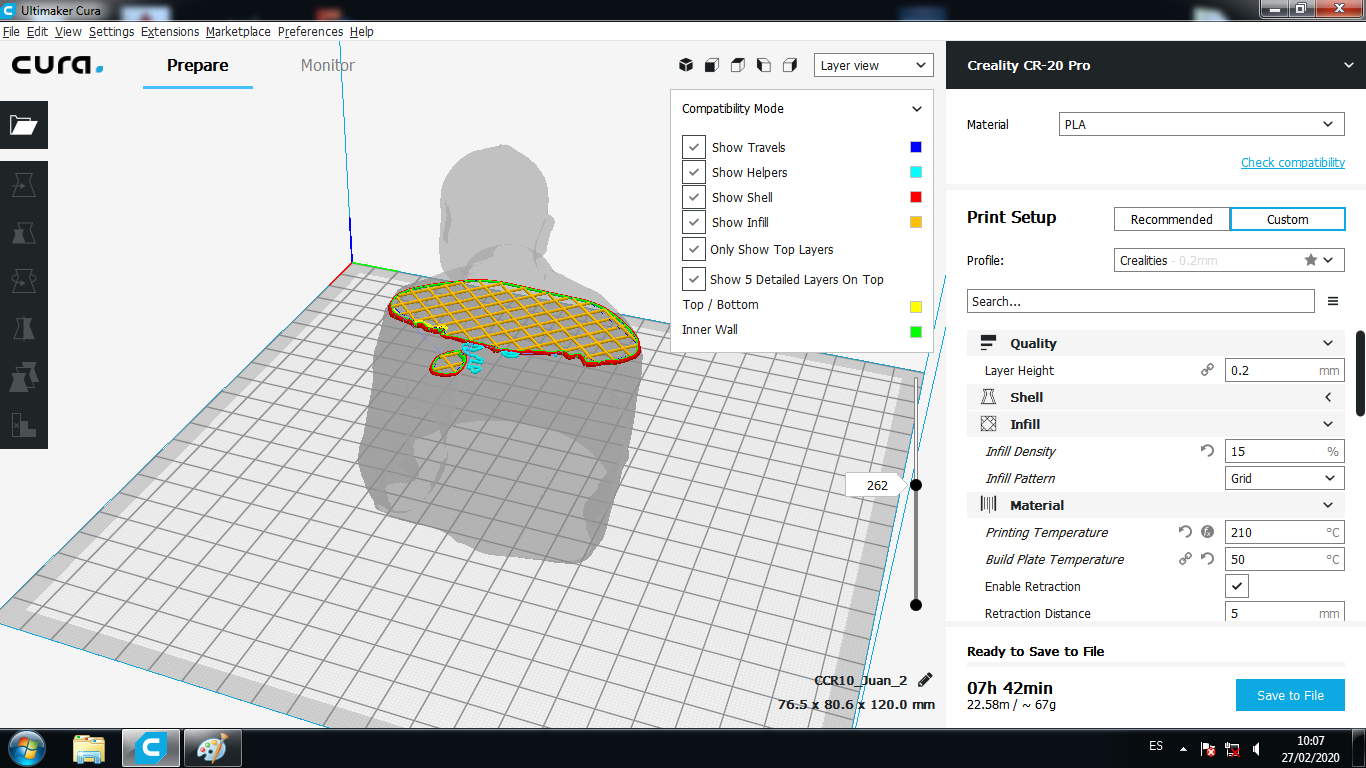
Task: Switch camera to the right side view cube
Action: click(x=790, y=65)
